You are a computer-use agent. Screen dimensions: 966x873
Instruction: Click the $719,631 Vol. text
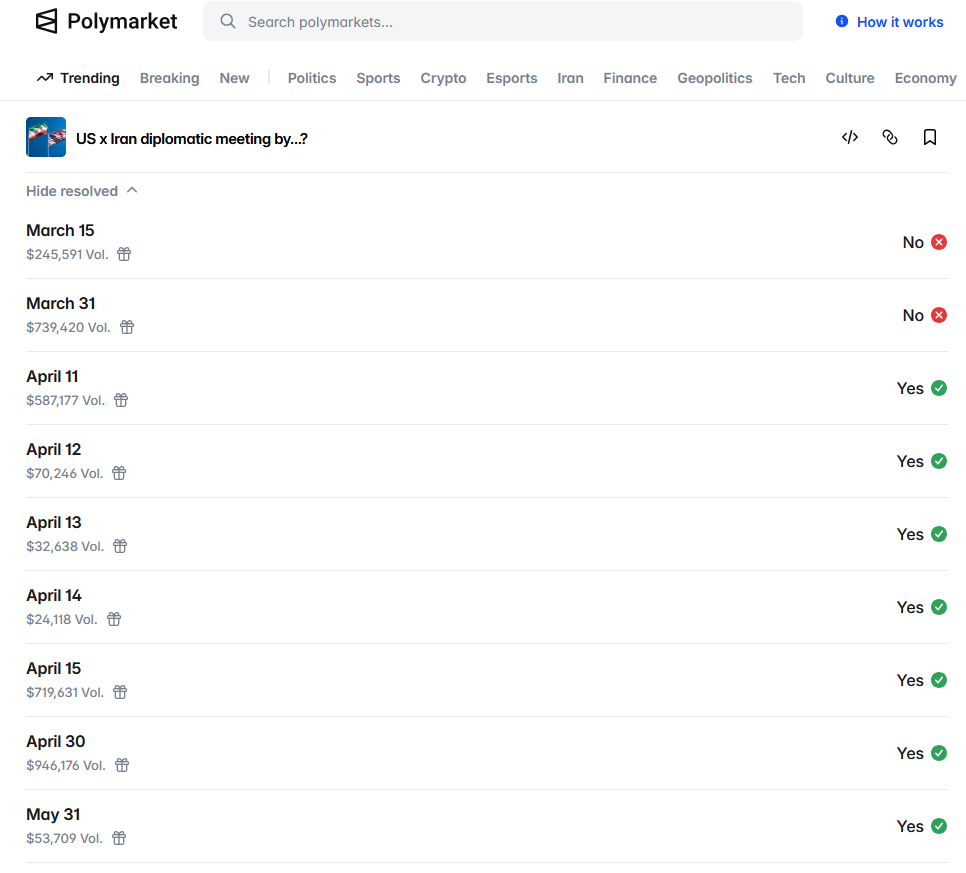coord(65,692)
